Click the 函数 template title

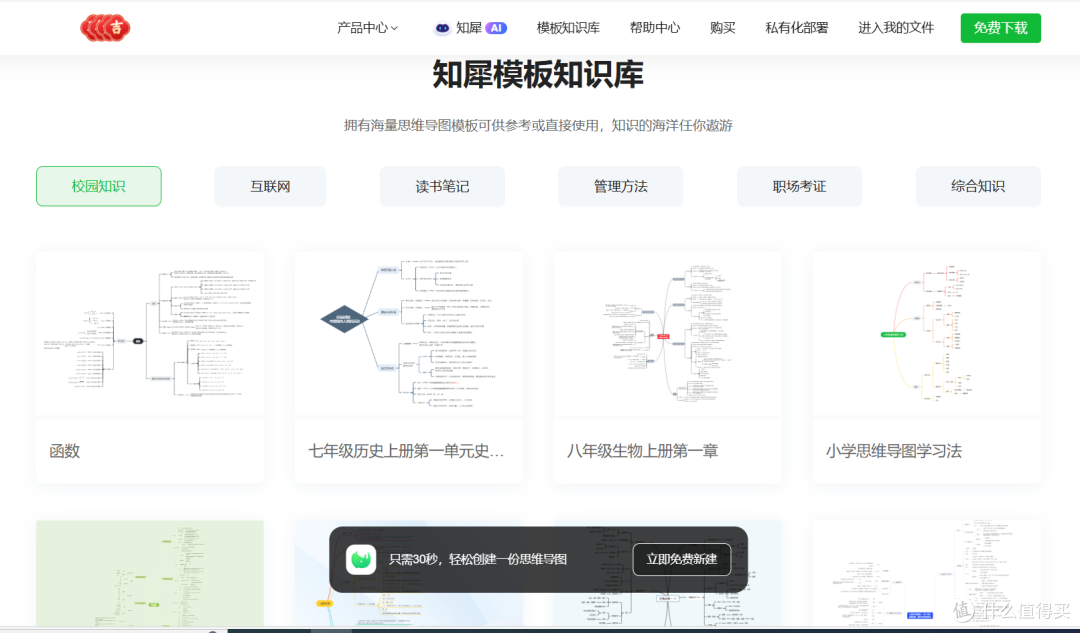click(x=65, y=450)
